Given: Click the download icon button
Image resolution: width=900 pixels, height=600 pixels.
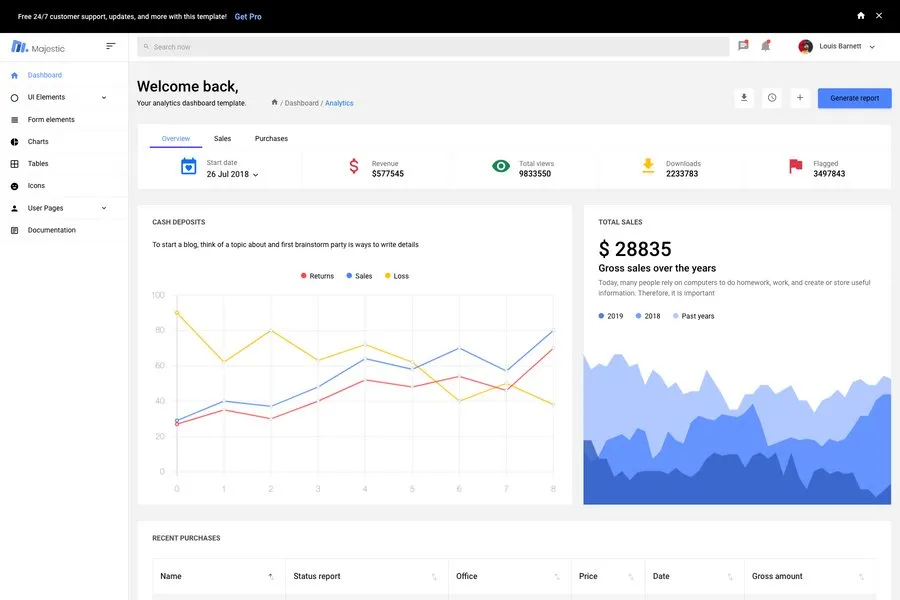Looking at the screenshot, I should point(744,98).
